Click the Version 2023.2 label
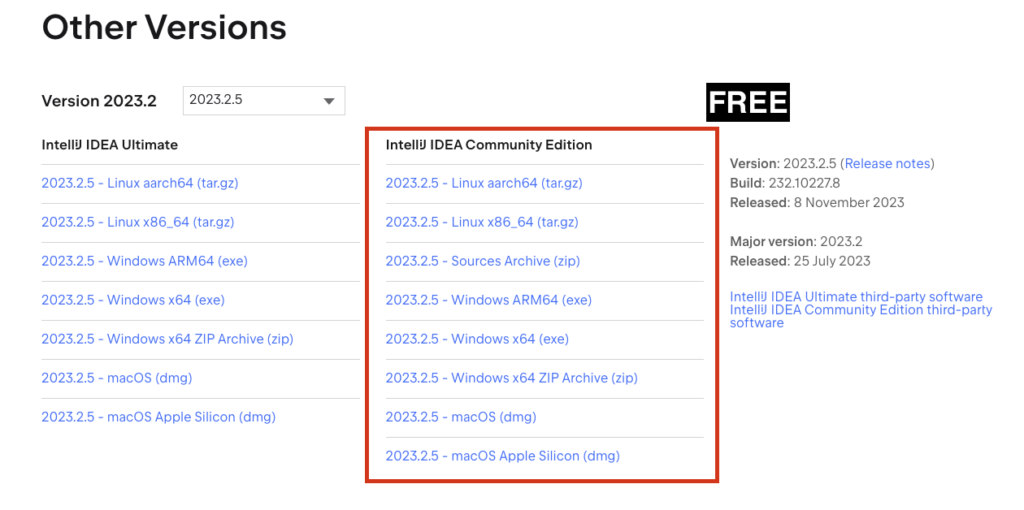1024x510 pixels. [x=99, y=101]
